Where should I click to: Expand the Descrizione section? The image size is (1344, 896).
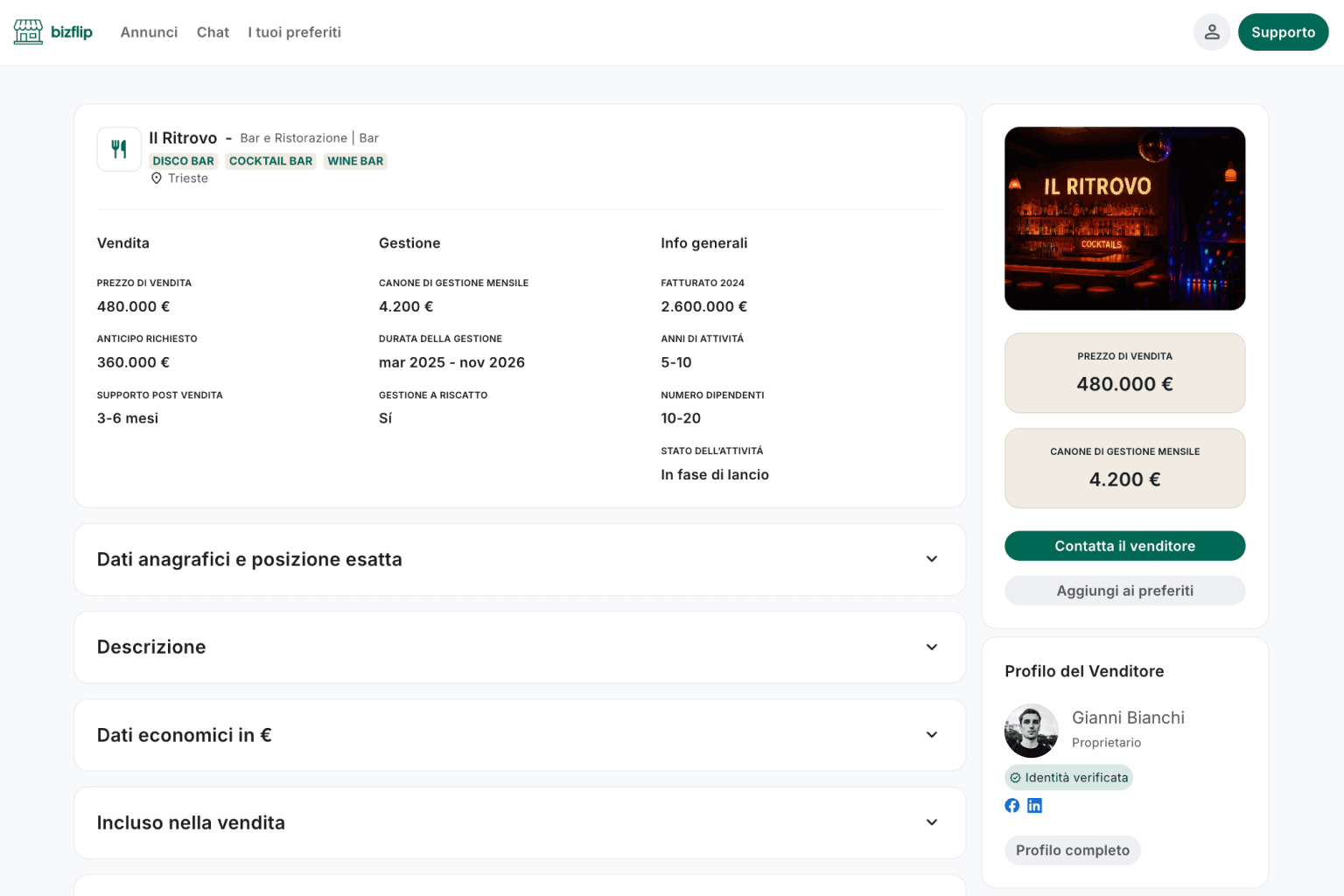931,647
